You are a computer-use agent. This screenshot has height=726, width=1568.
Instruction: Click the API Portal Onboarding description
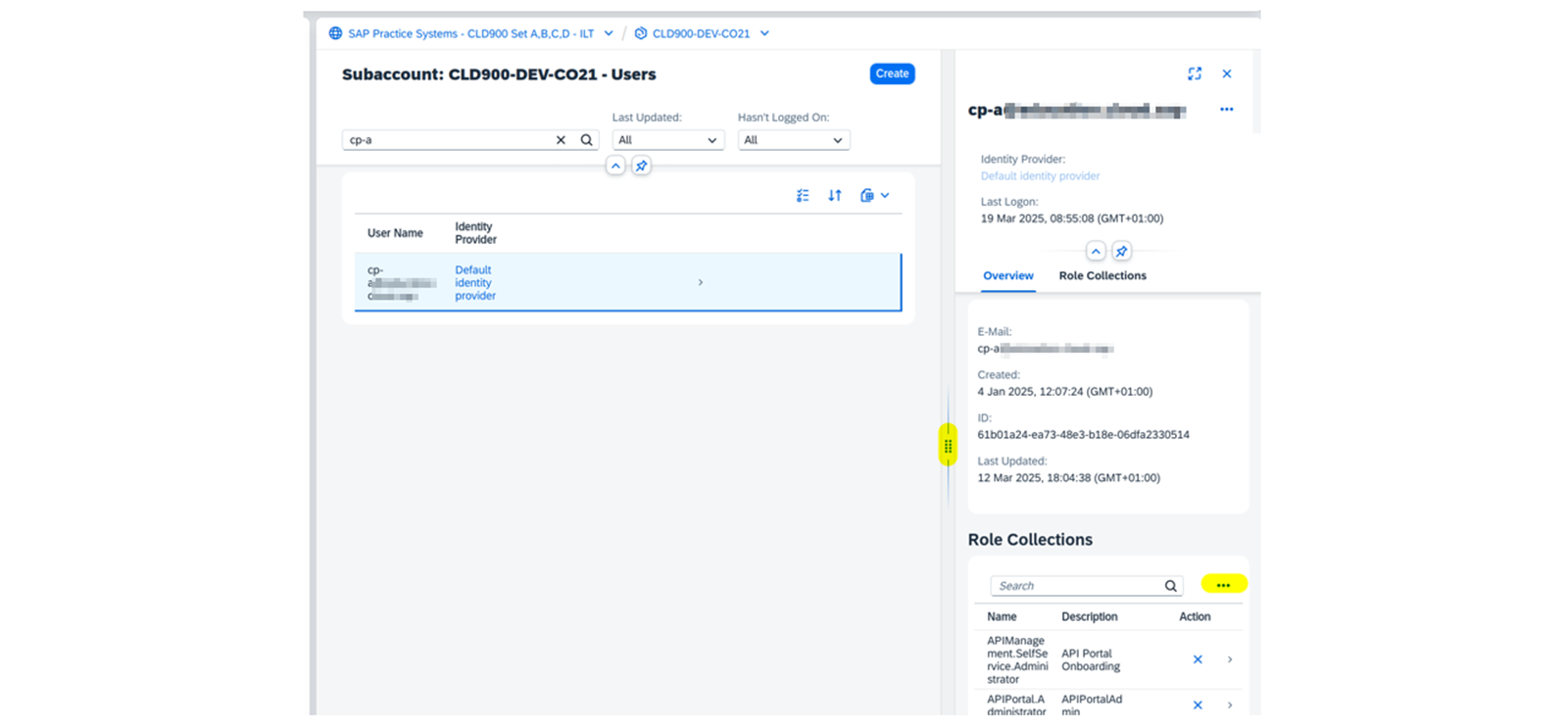click(1091, 660)
